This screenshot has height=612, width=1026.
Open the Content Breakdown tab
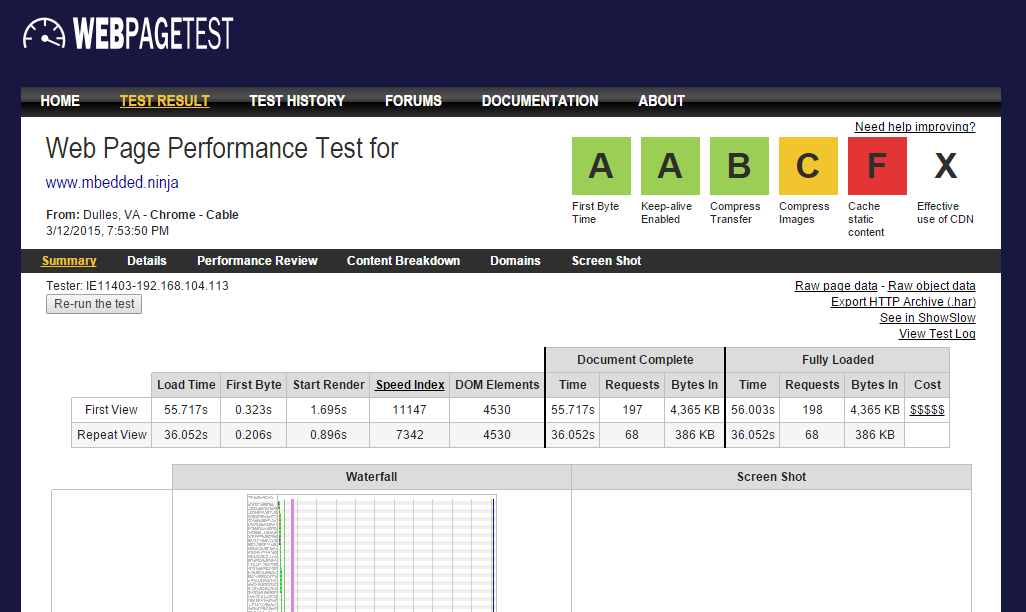pos(403,261)
